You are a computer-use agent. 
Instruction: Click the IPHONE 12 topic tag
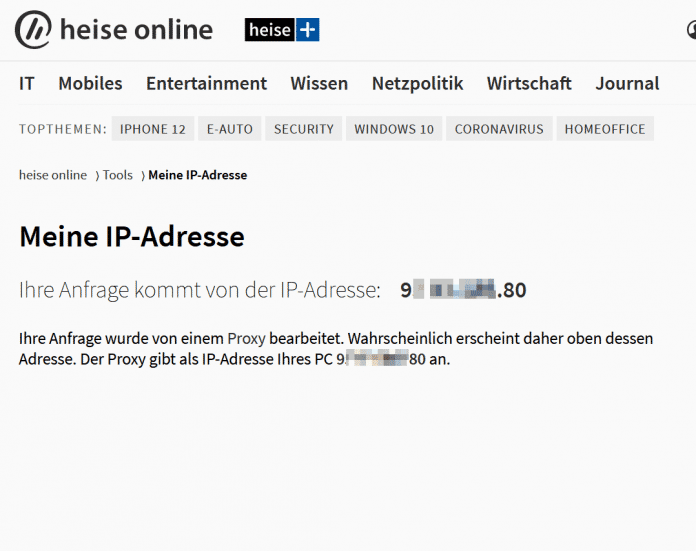point(153,129)
